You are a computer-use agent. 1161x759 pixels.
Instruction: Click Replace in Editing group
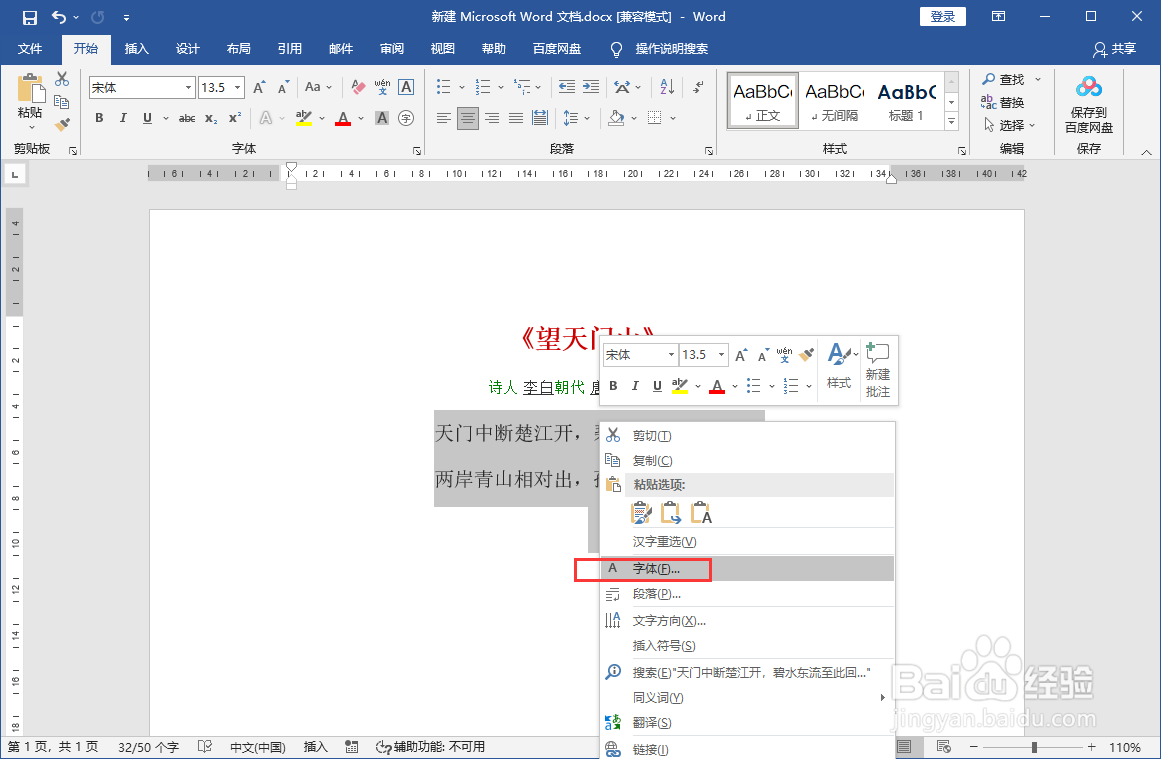tap(1003, 102)
